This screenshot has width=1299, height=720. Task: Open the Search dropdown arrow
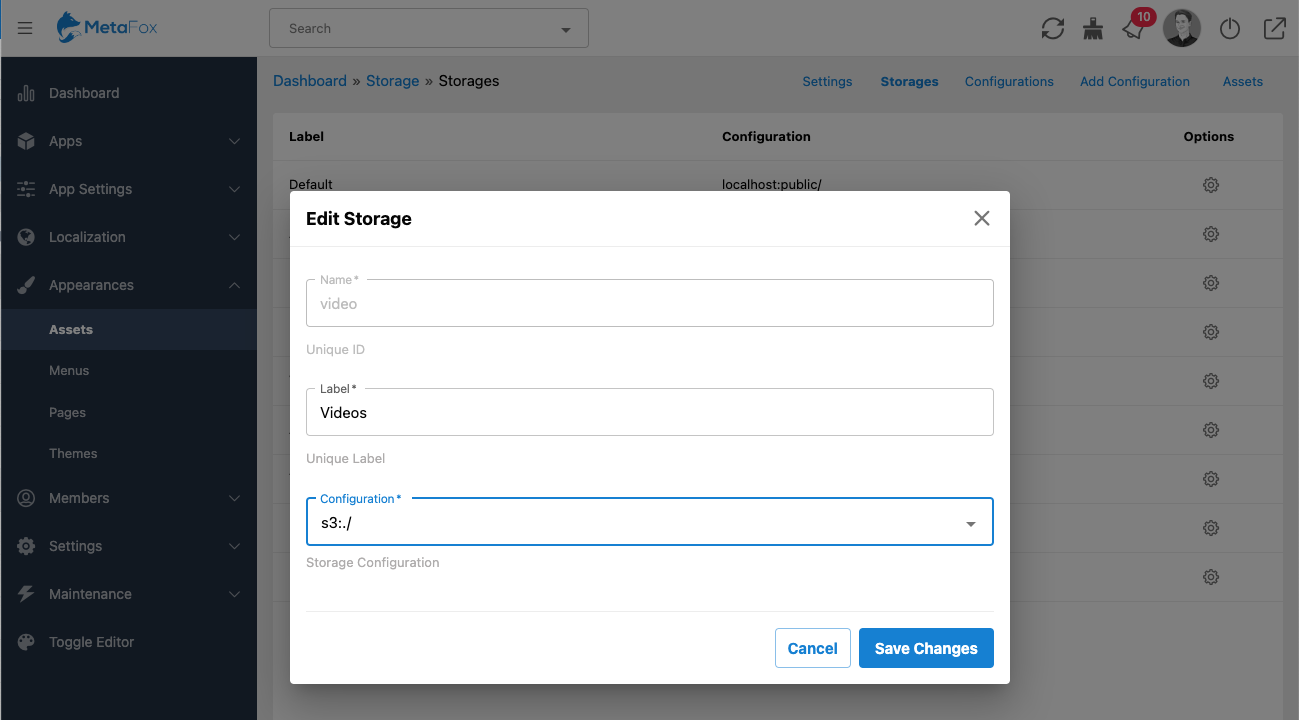[x=566, y=29]
